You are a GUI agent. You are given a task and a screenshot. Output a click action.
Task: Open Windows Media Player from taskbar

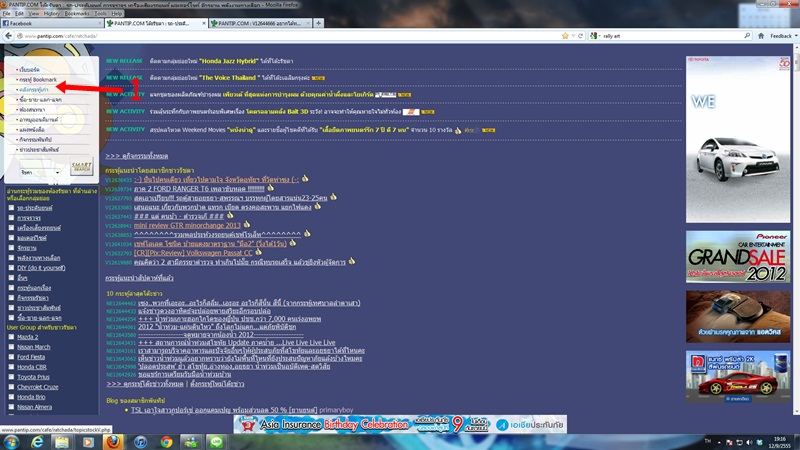pyautogui.click(x=88, y=442)
